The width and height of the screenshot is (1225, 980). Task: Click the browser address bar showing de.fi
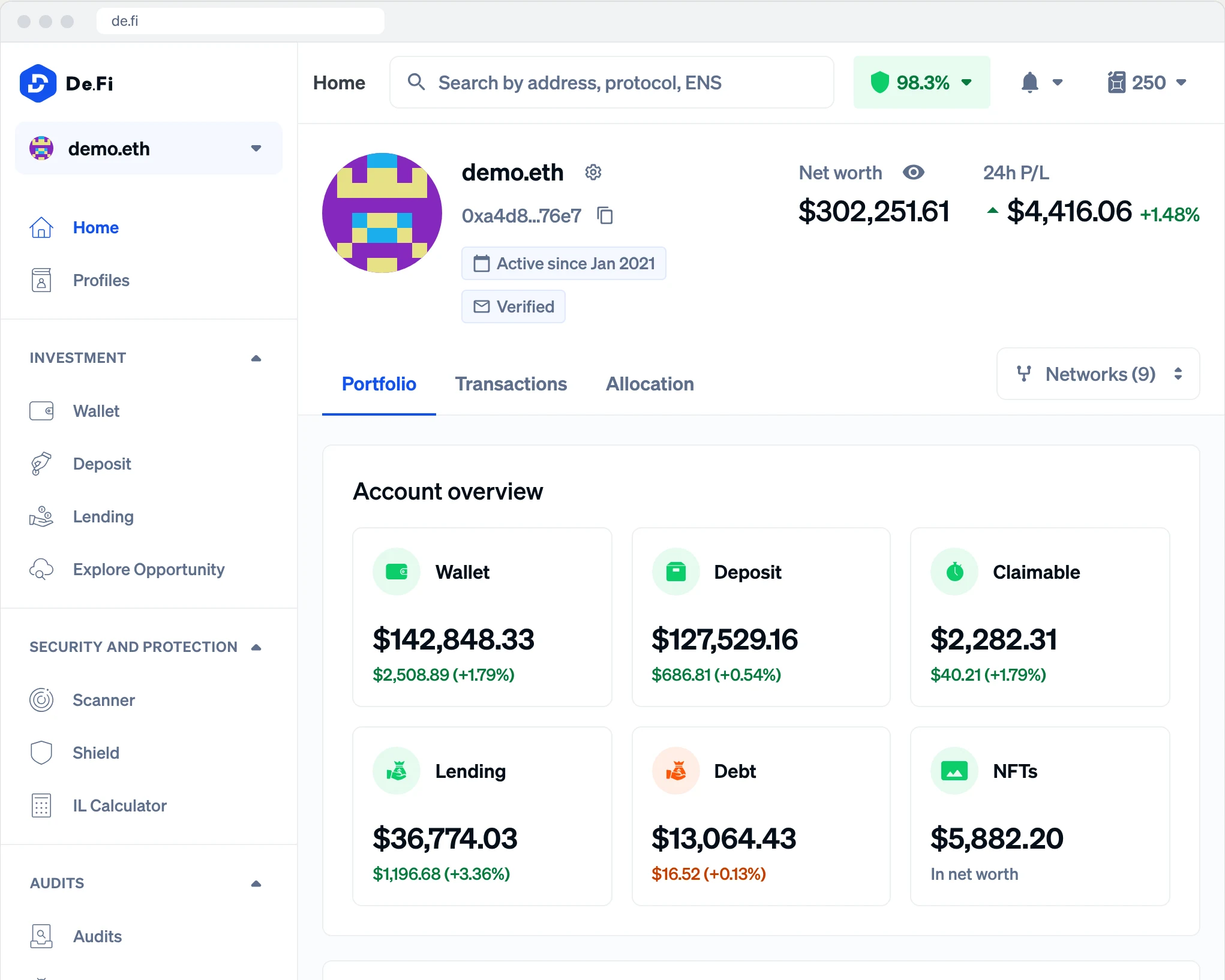pyautogui.click(x=240, y=21)
